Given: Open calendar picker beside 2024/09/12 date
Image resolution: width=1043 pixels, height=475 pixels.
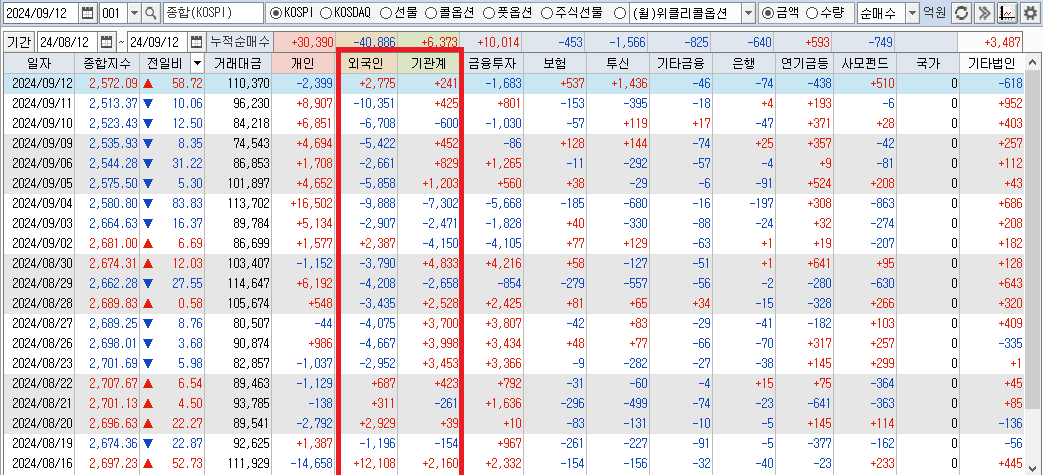Looking at the screenshot, I should pos(87,13).
